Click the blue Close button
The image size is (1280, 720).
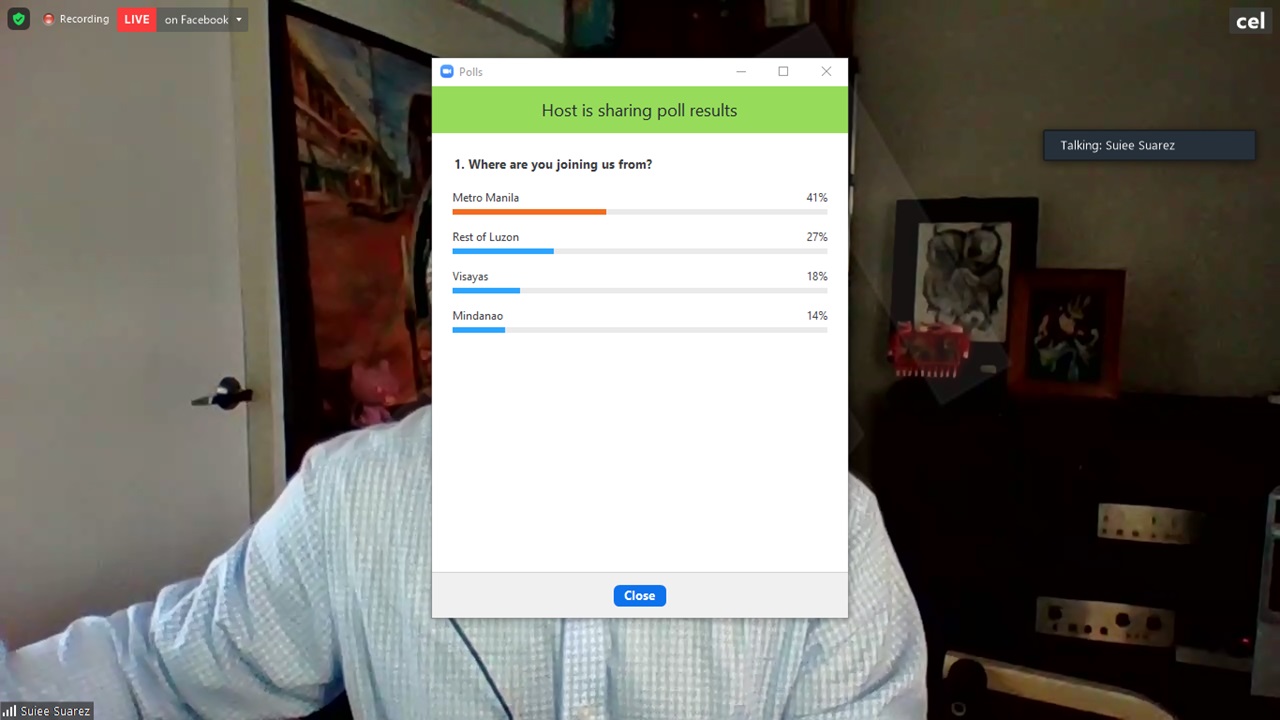click(640, 596)
